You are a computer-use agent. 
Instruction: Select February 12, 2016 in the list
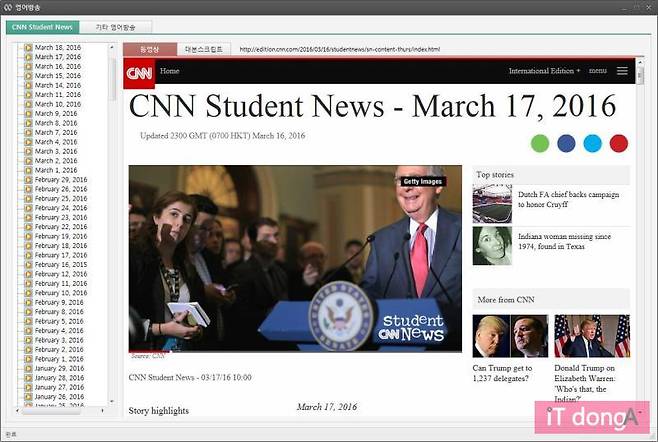click(x=61, y=274)
